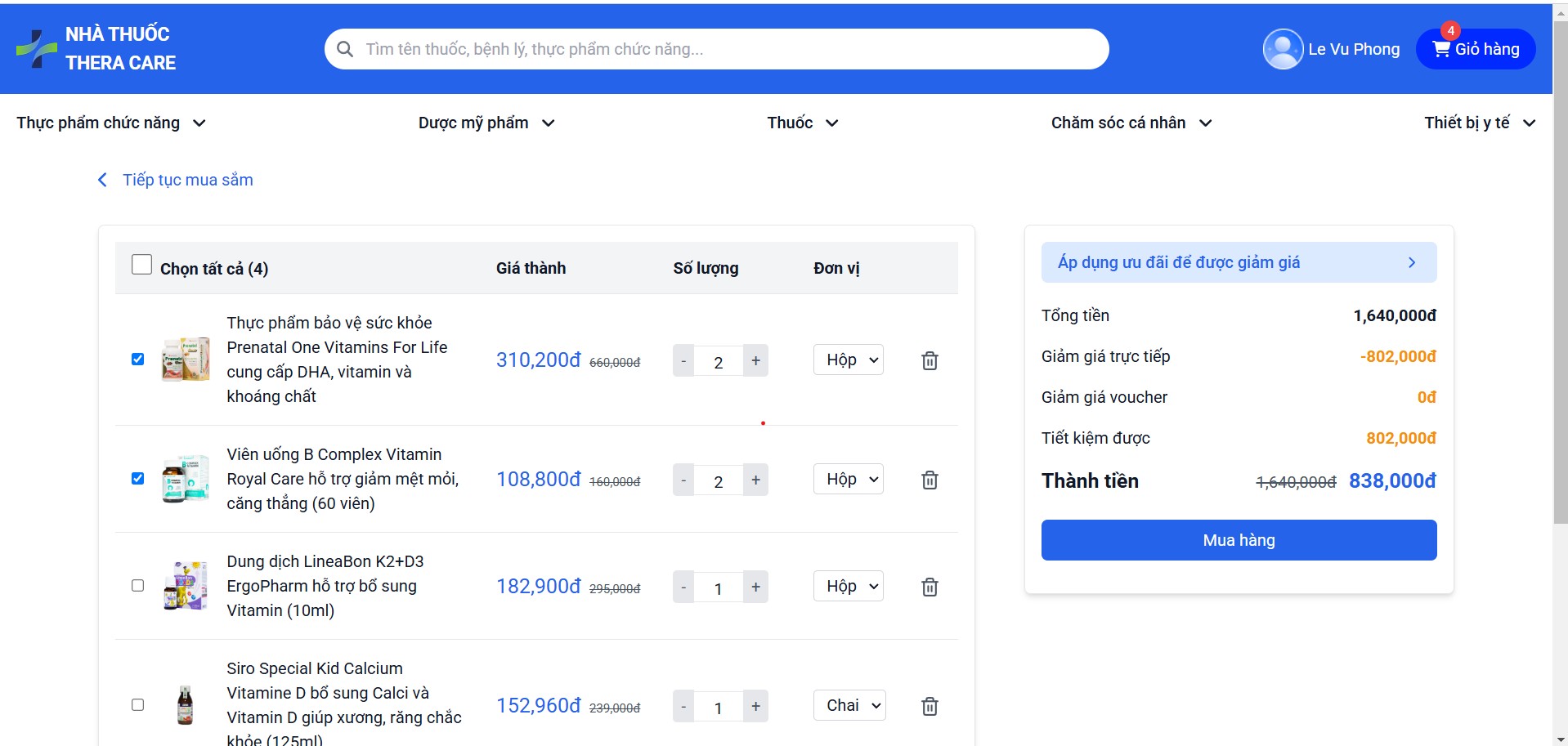
Task: Click the Giá thành column header
Action: [531, 268]
